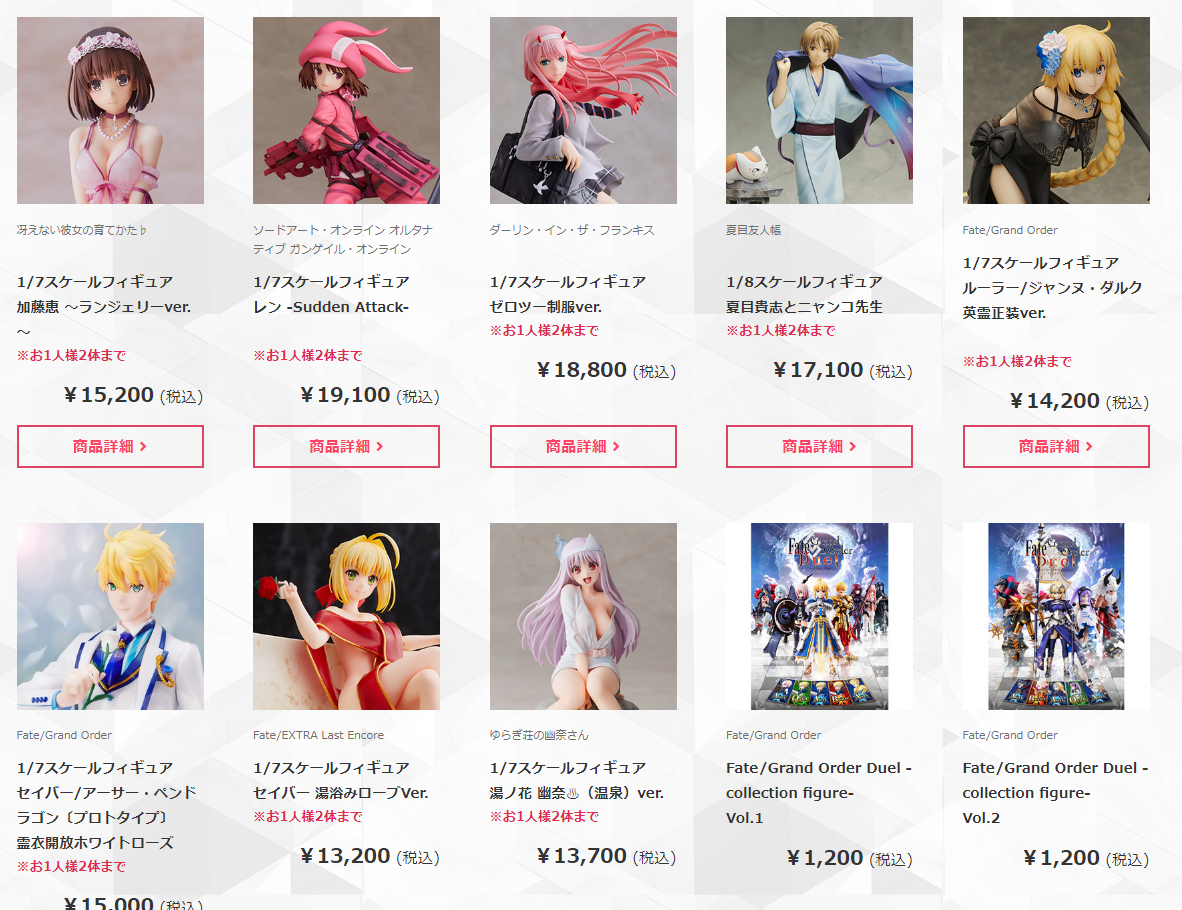Screen dimensions: 1182x910
Task: Click 商品詳細 button under ¥15,200 item
Action: pyautogui.click(x=110, y=446)
